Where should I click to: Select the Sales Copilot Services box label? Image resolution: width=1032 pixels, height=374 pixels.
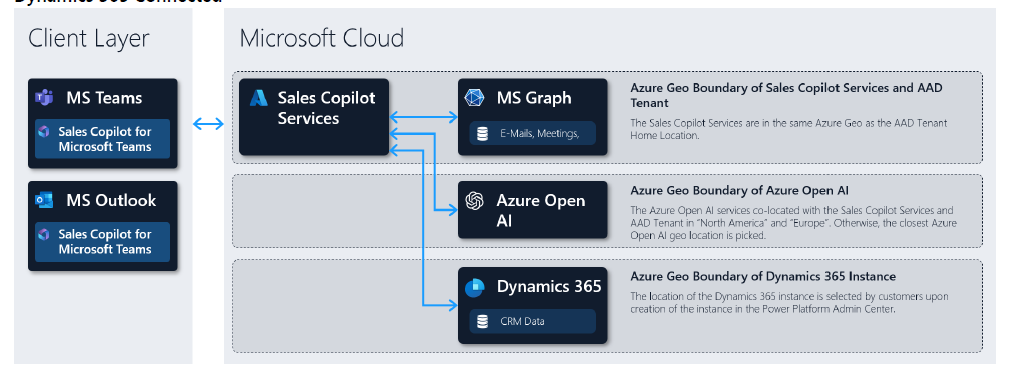point(326,108)
